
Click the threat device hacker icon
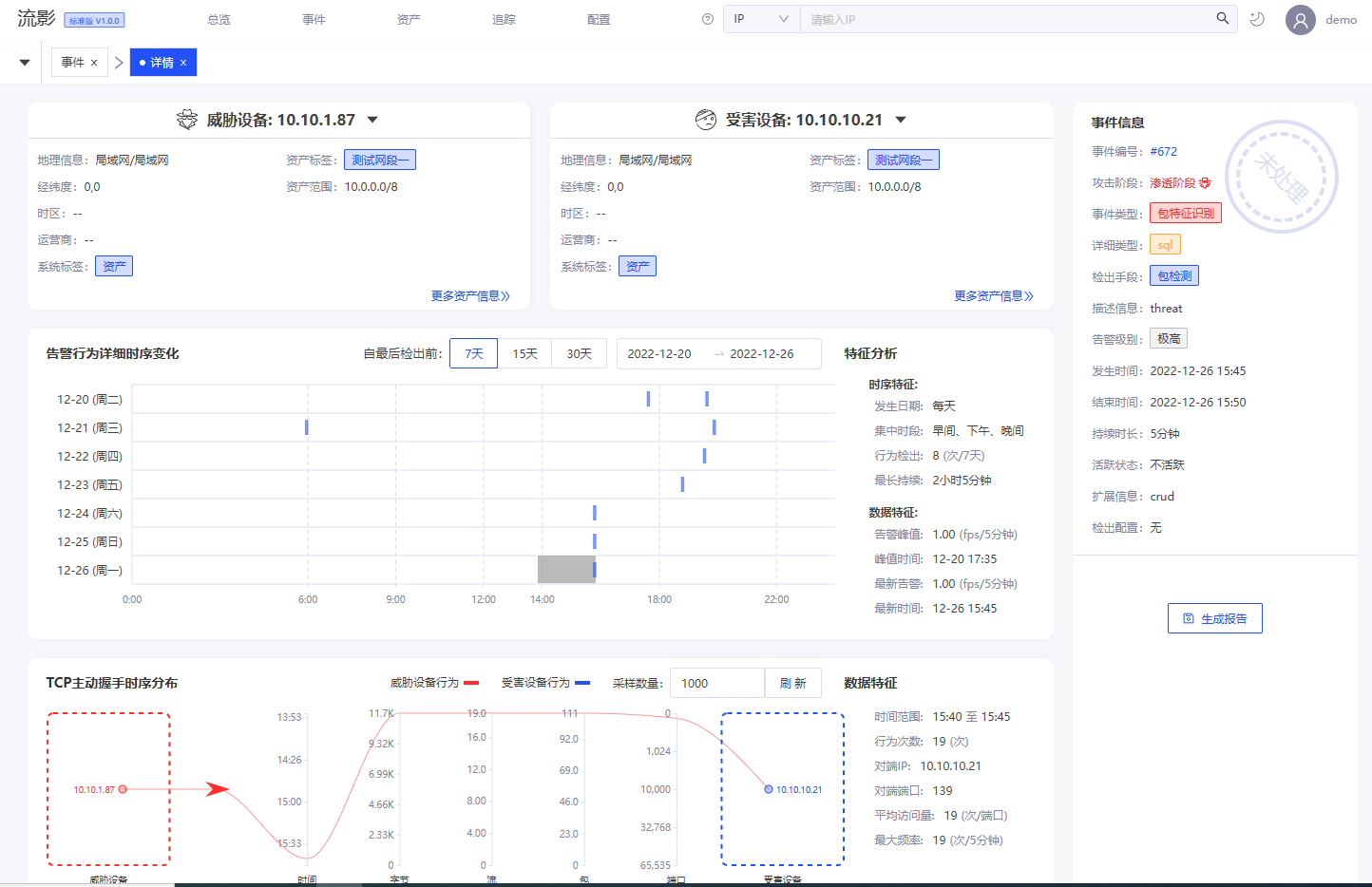(x=187, y=120)
